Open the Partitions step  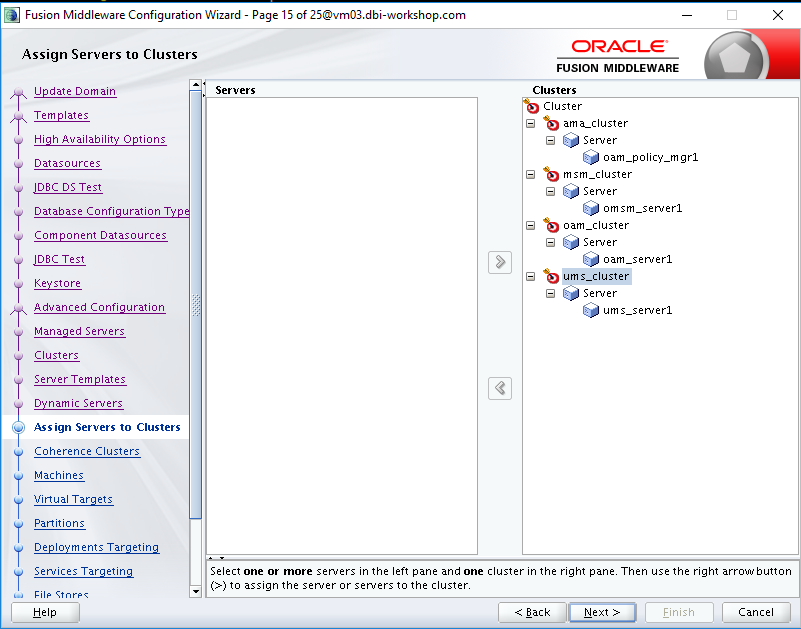coord(59,524)
